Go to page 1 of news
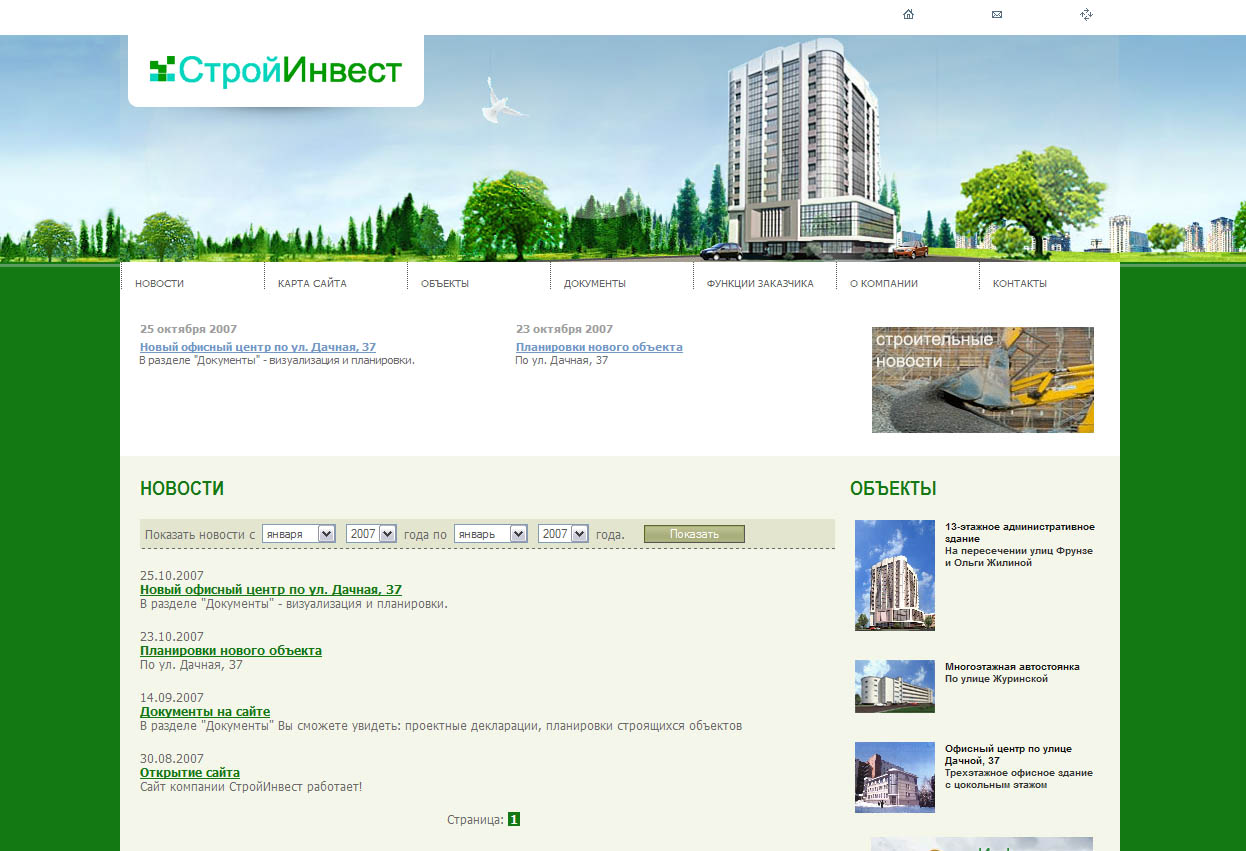Image resolution: width=1246 pixels, height=851 pixels. [514, 819]
